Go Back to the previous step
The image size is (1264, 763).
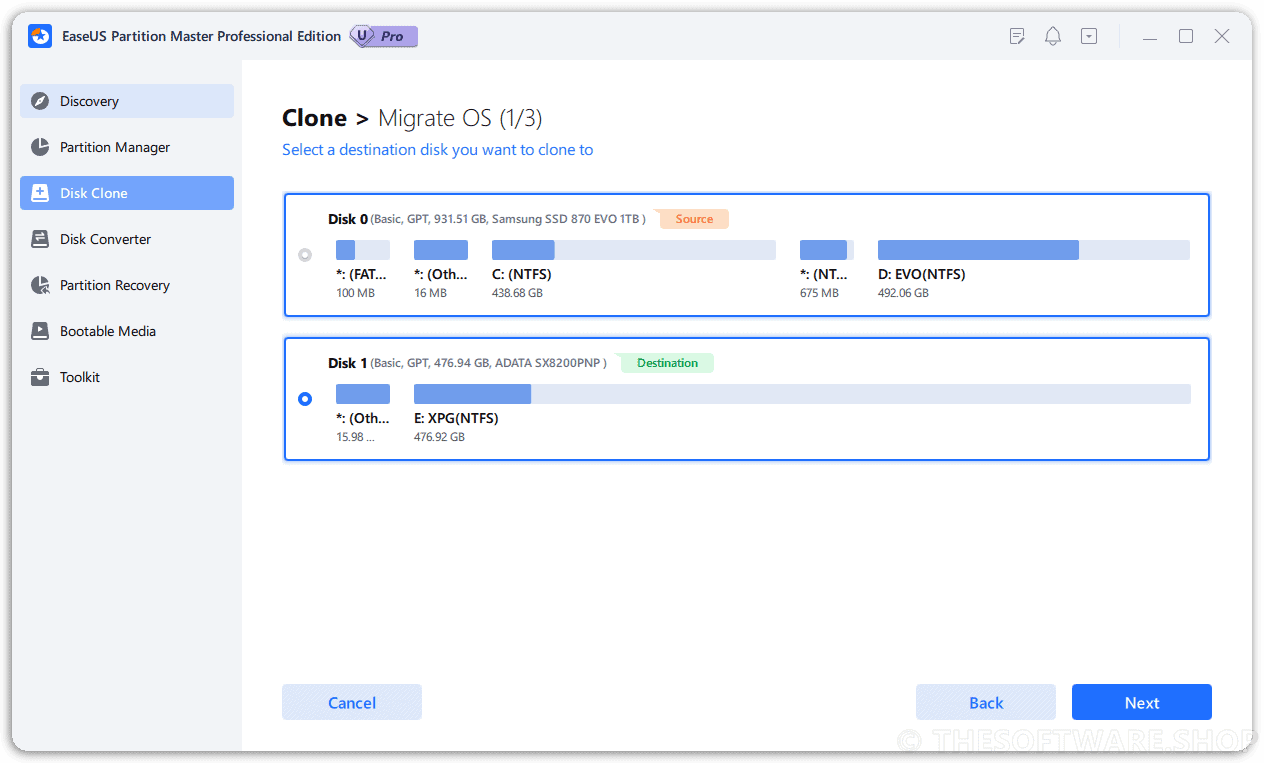[986, 702]
